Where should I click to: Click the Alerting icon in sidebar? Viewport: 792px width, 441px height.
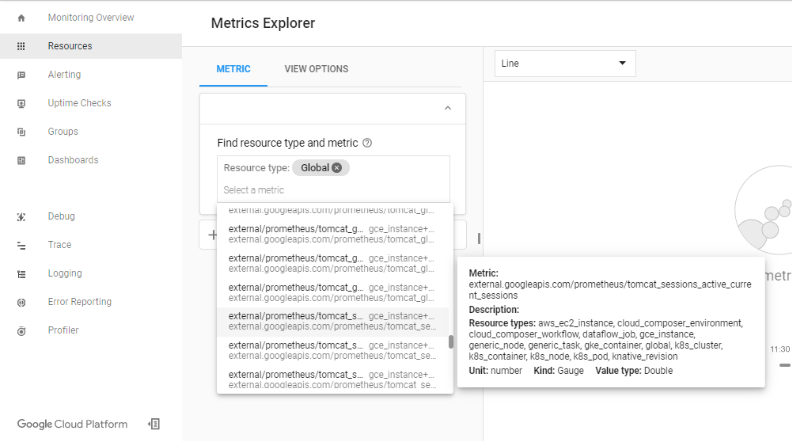(21, 75)
